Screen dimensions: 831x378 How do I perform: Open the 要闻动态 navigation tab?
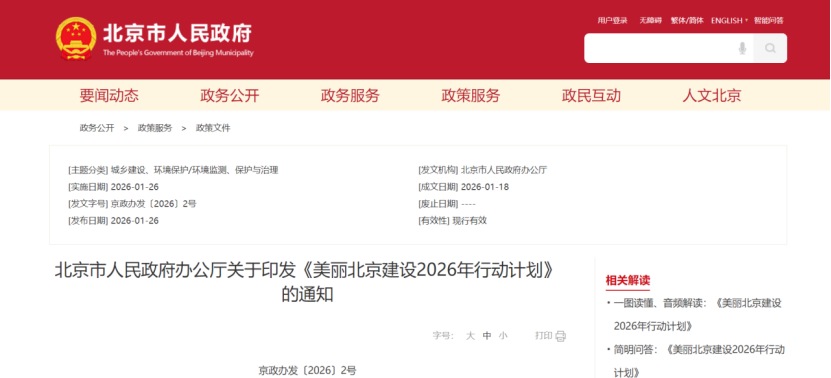[x=109, y=95]
